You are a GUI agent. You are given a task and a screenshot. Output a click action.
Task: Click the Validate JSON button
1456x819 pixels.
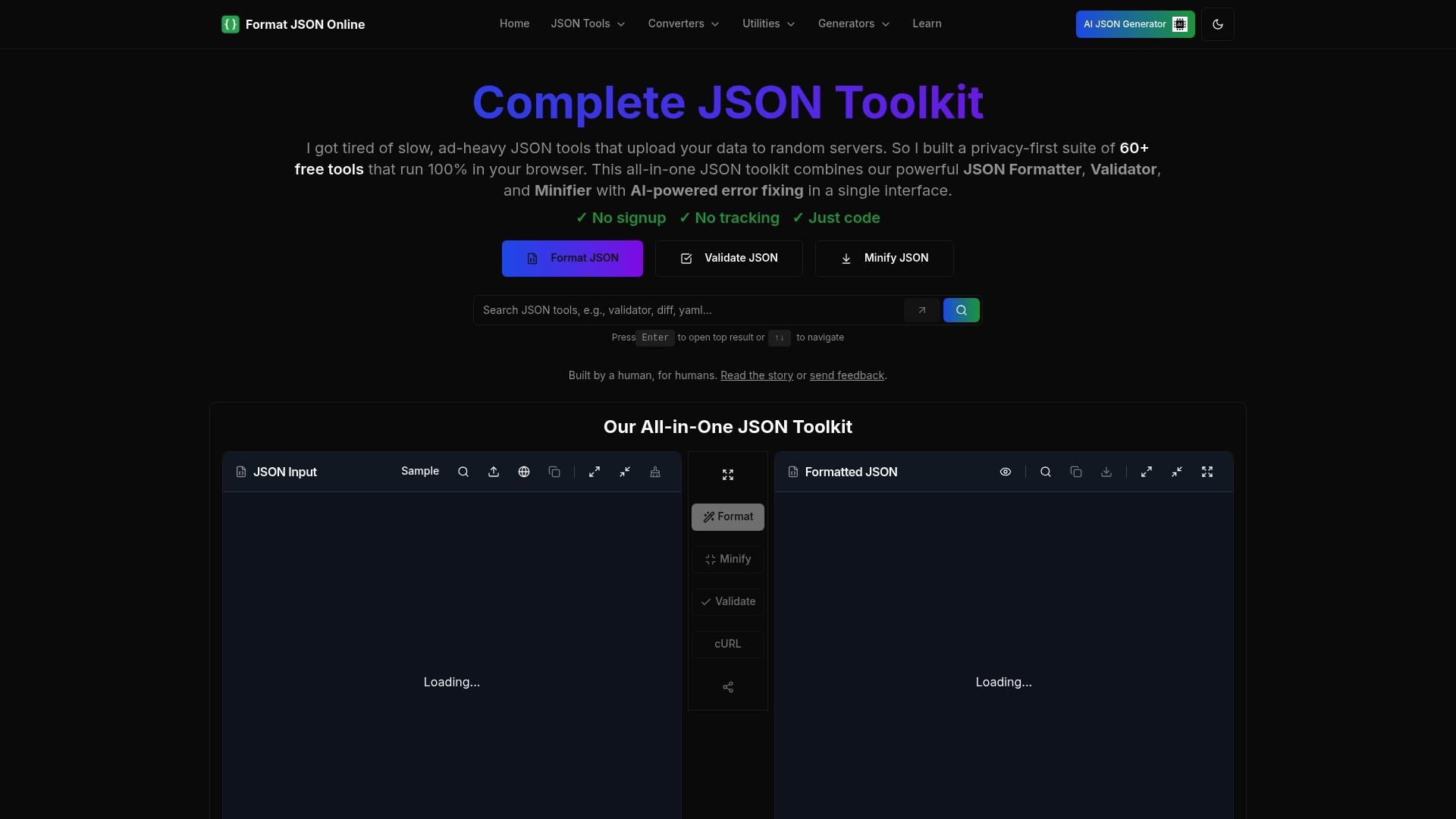[729, 259]
